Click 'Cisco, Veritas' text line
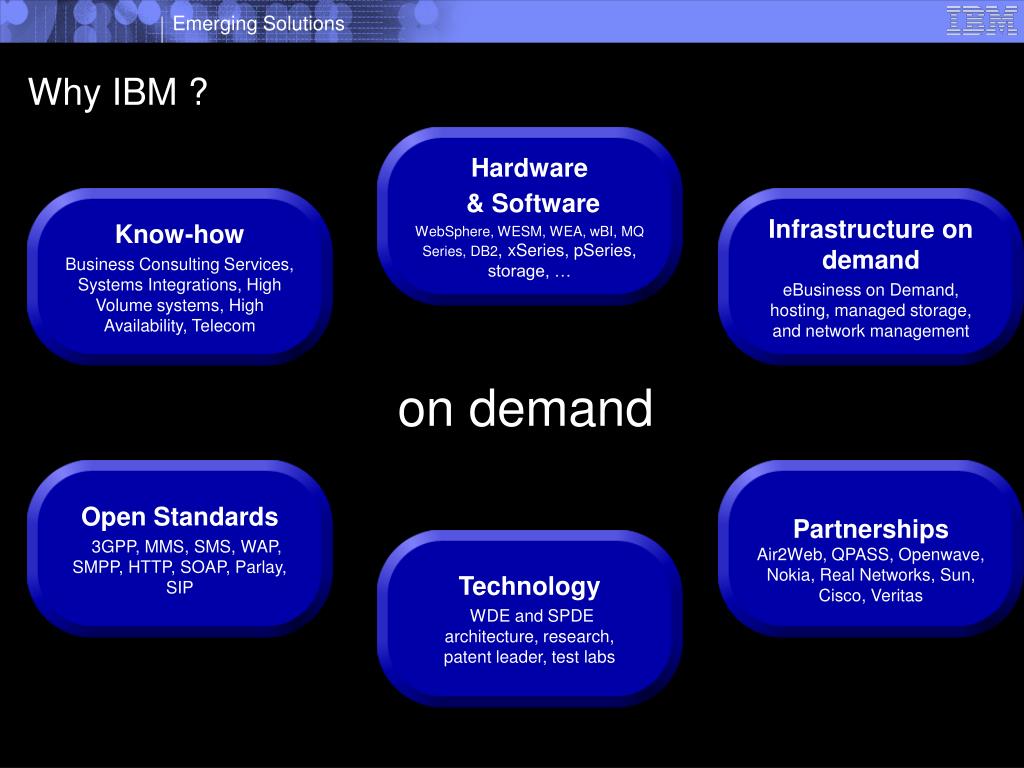Viewport: 1024px width, 768px height. tap(871, 596)
